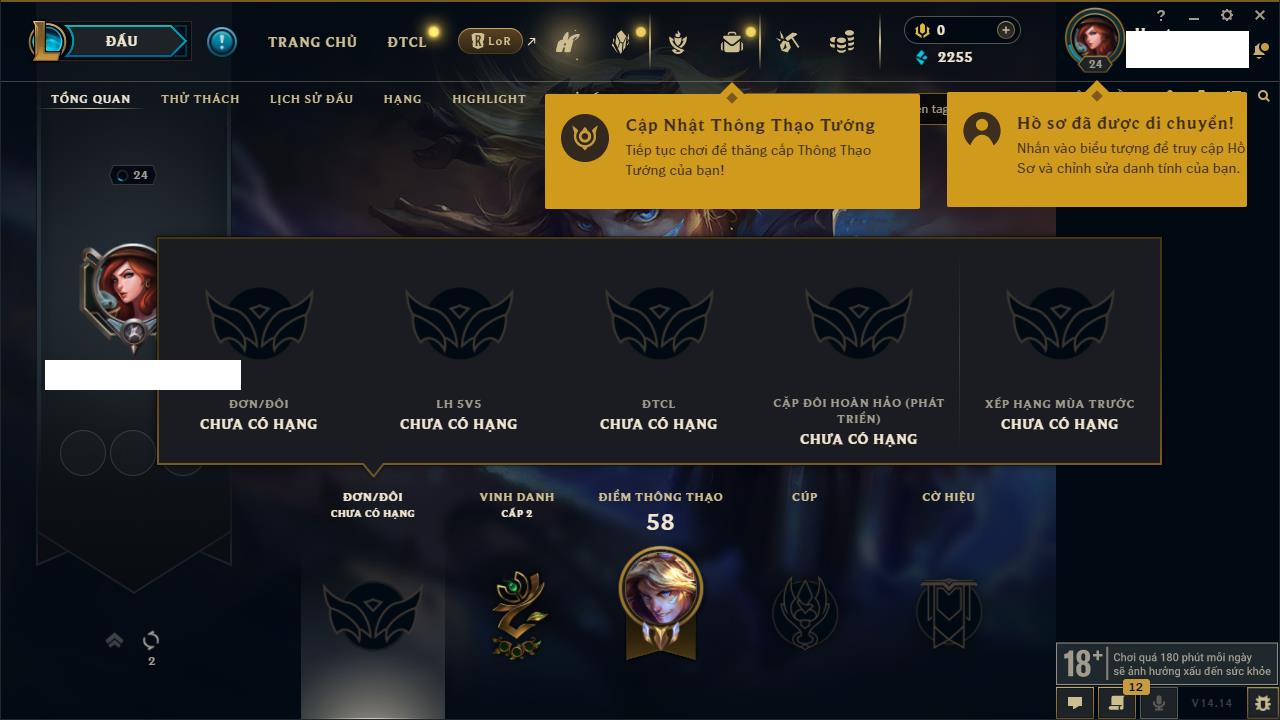The image size is (1280, 720).
Task: Switch to the THỬ THÁCH tab
Action: coord(200,99)
